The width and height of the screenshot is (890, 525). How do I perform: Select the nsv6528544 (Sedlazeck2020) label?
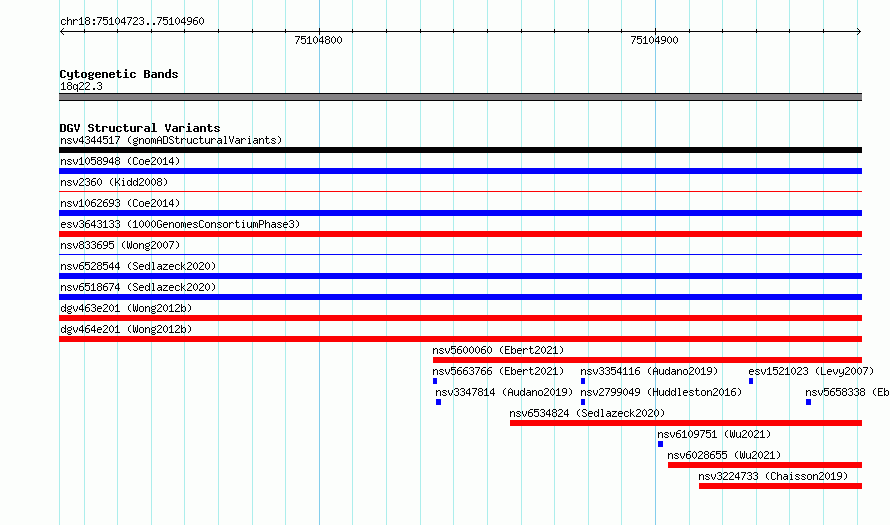(138, 266)
